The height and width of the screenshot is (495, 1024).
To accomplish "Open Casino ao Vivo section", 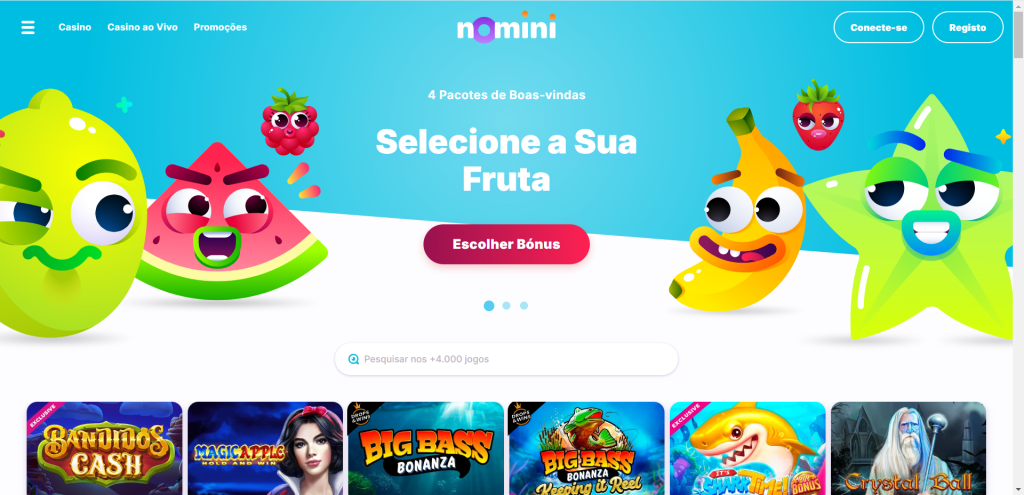I will pos(142,27).
